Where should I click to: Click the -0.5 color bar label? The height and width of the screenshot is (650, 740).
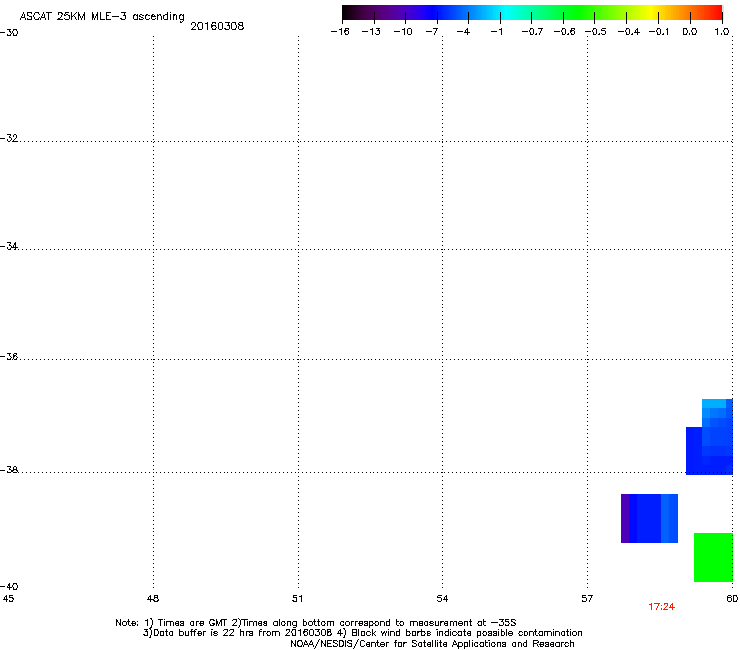pos(596,32)
